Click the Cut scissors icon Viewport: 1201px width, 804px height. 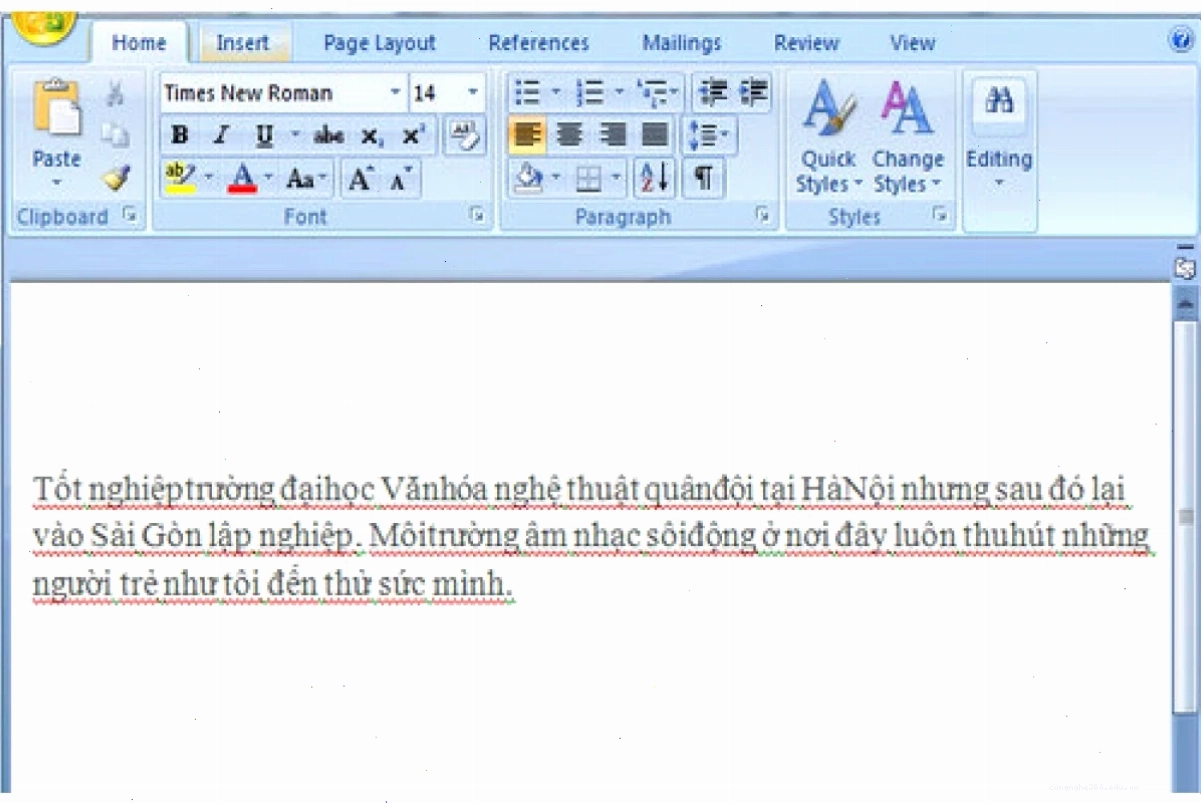(x=116, y=95)
